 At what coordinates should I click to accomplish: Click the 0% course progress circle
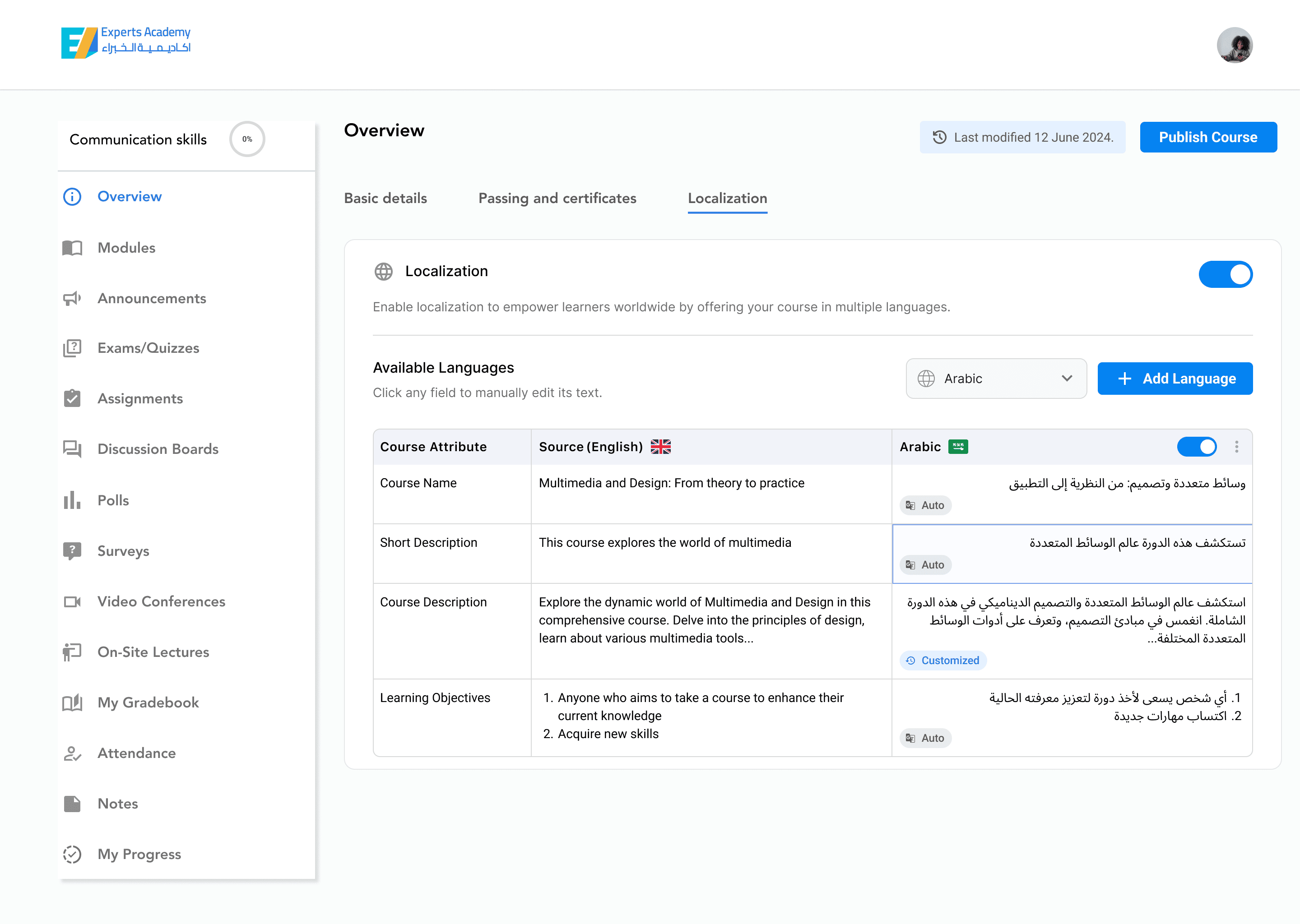pyautogui.click(x=247, y=139)
